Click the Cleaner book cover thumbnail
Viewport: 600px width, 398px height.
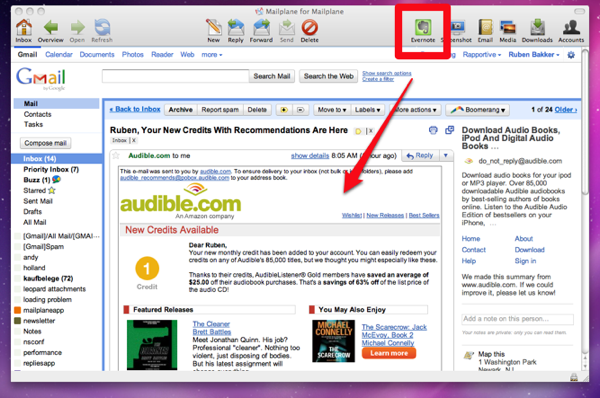pyautogui.click(x=152, y=345)
